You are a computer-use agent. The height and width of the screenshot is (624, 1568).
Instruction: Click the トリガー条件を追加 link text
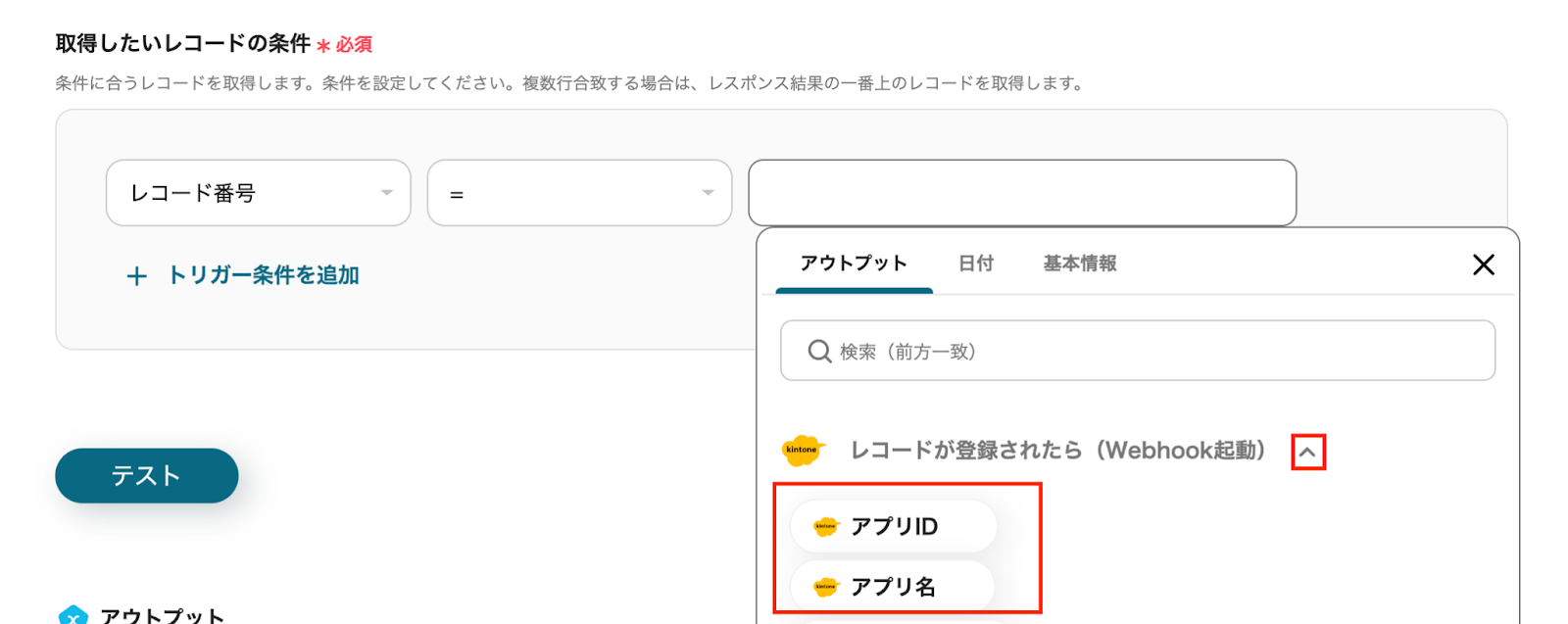pos(263,275)
